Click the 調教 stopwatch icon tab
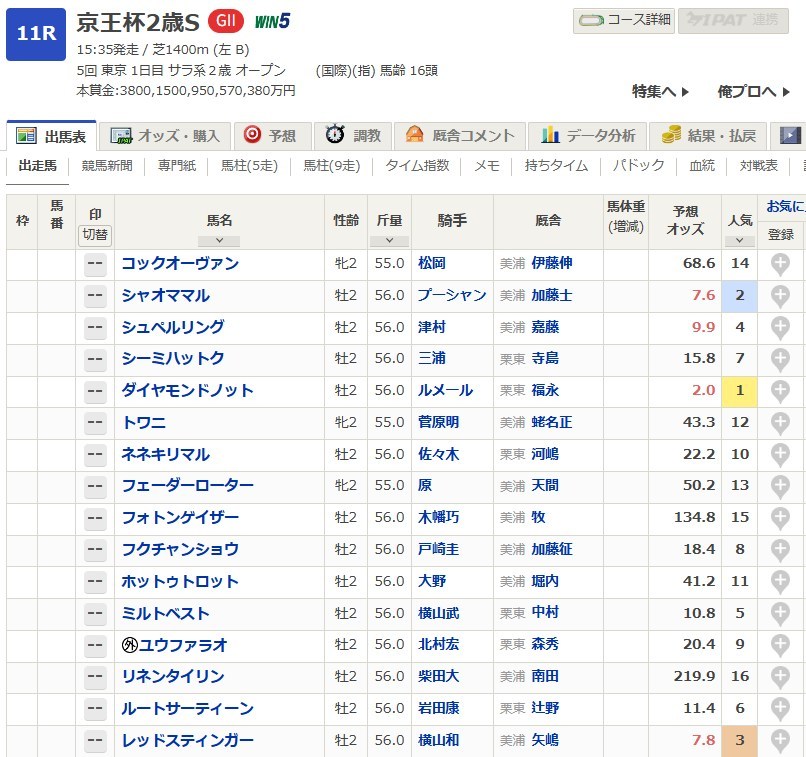This screenshot has width=806, height=757. tap(353, 136)
